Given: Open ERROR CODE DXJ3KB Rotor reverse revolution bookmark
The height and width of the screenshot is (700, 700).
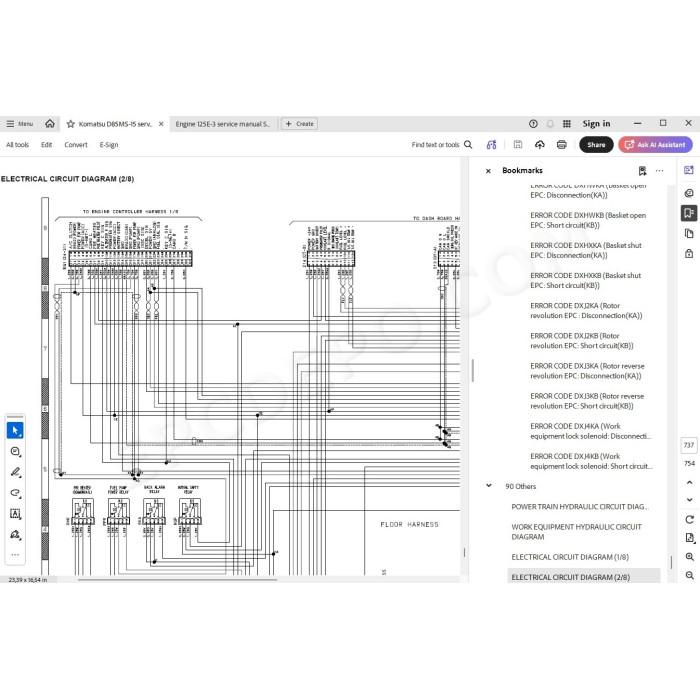Looking at the screenshot, I should pos(587,401).
